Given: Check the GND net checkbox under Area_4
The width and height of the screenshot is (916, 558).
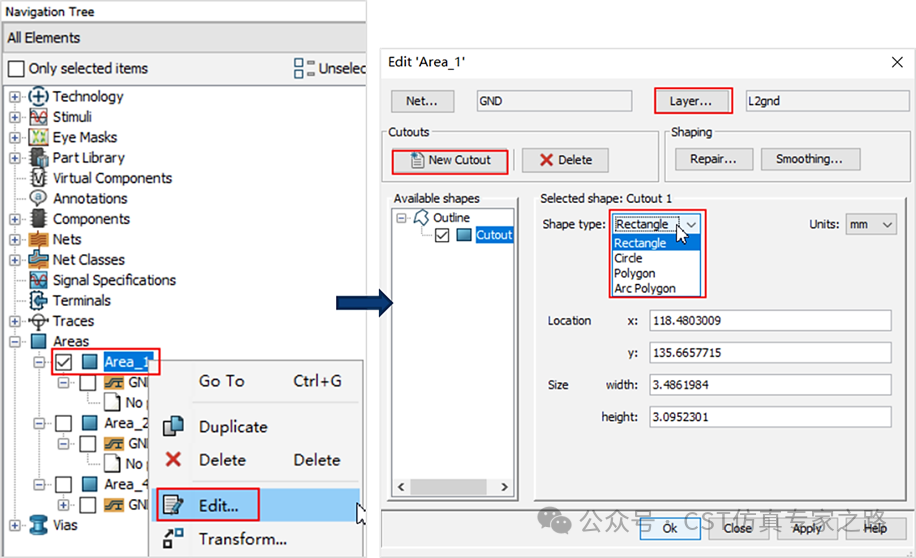Looking at the screenshot, I should click(x=88, y=505).
